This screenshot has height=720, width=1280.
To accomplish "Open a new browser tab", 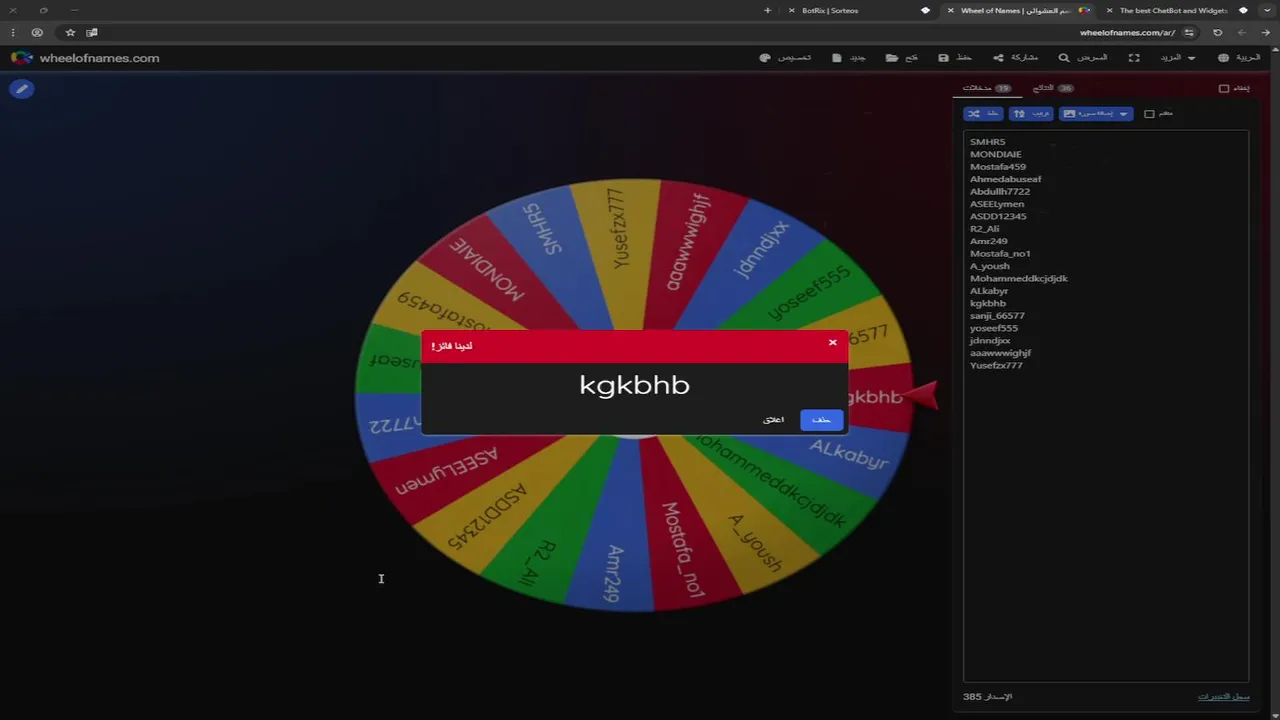I will pyautogui.click(x=768, y=10).
